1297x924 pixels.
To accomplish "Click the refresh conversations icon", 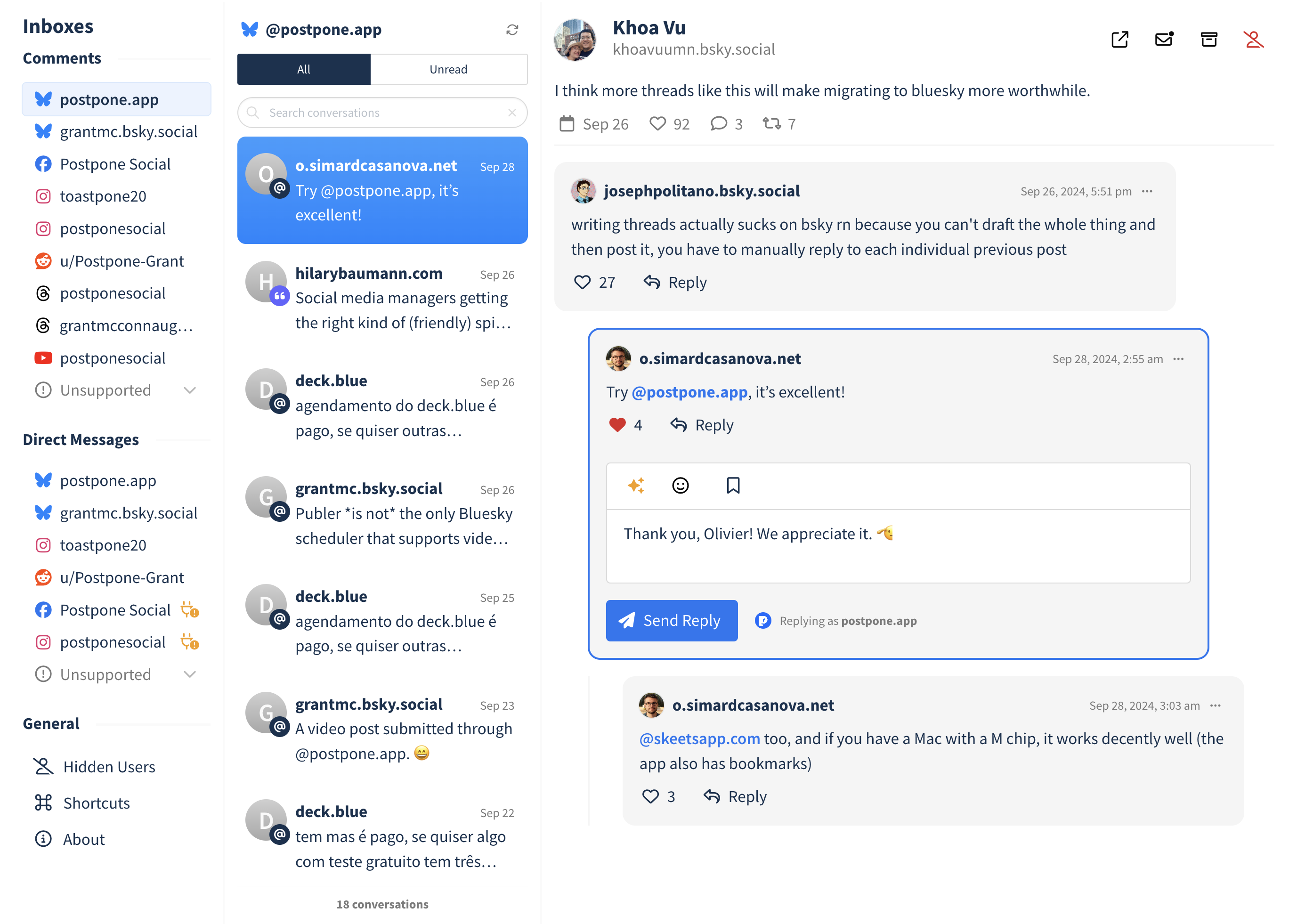I will pyautogui.click(x=512, y=30).
